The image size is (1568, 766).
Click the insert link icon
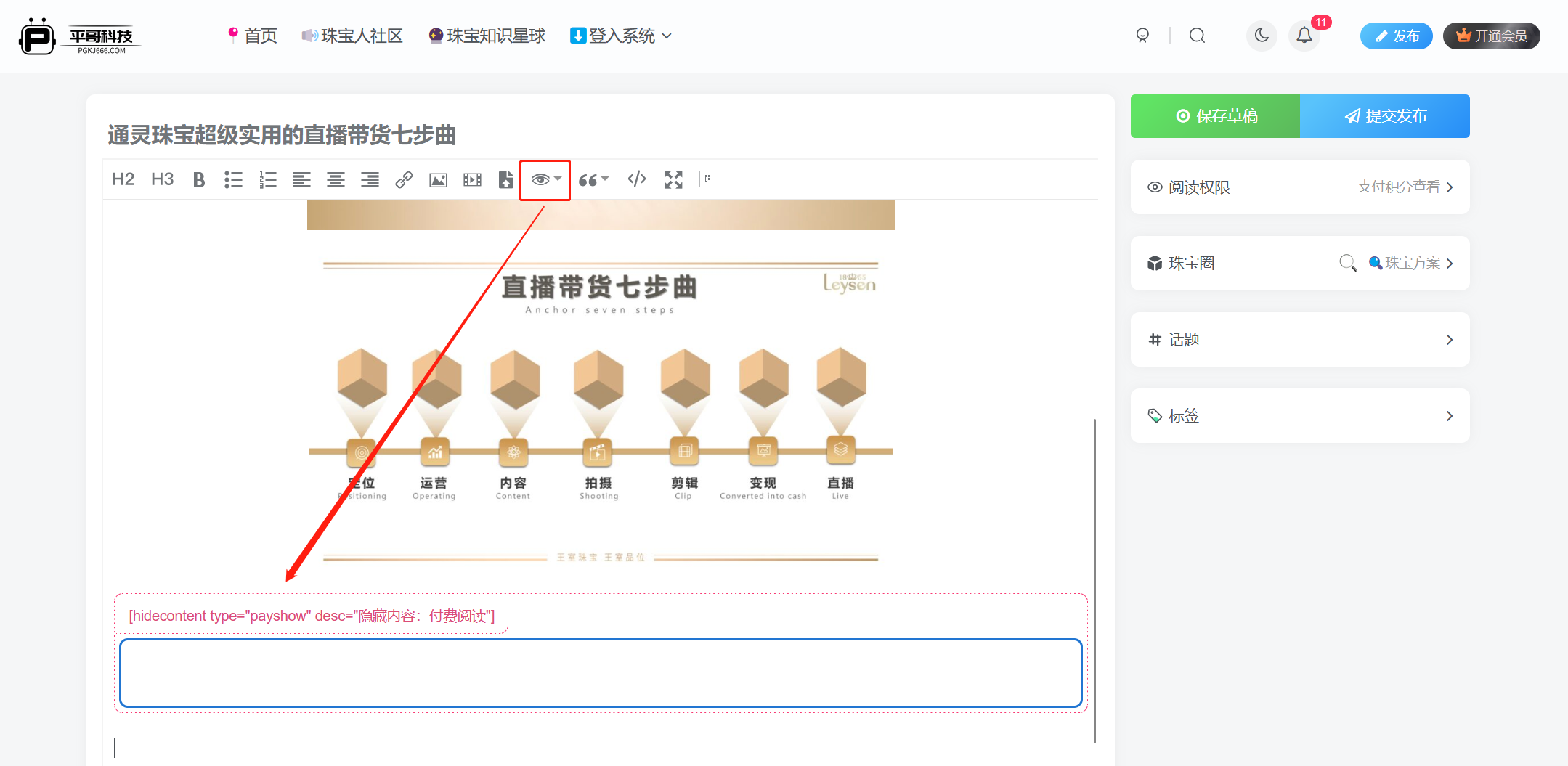(x=404, y=179)
